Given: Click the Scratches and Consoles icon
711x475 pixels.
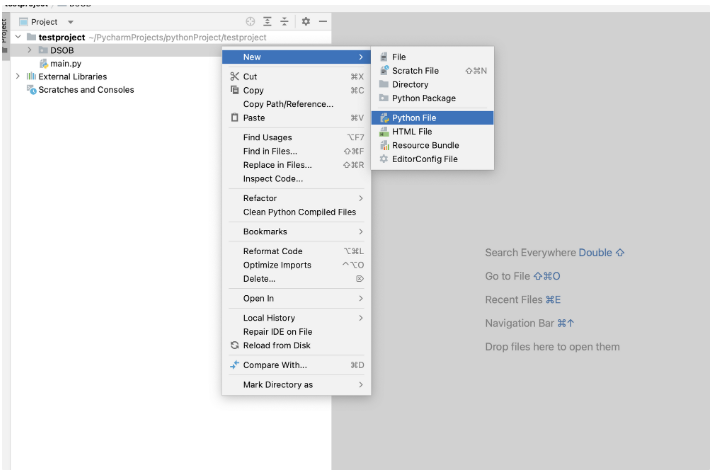Looking at the screenshot, I should pos(31,89).
